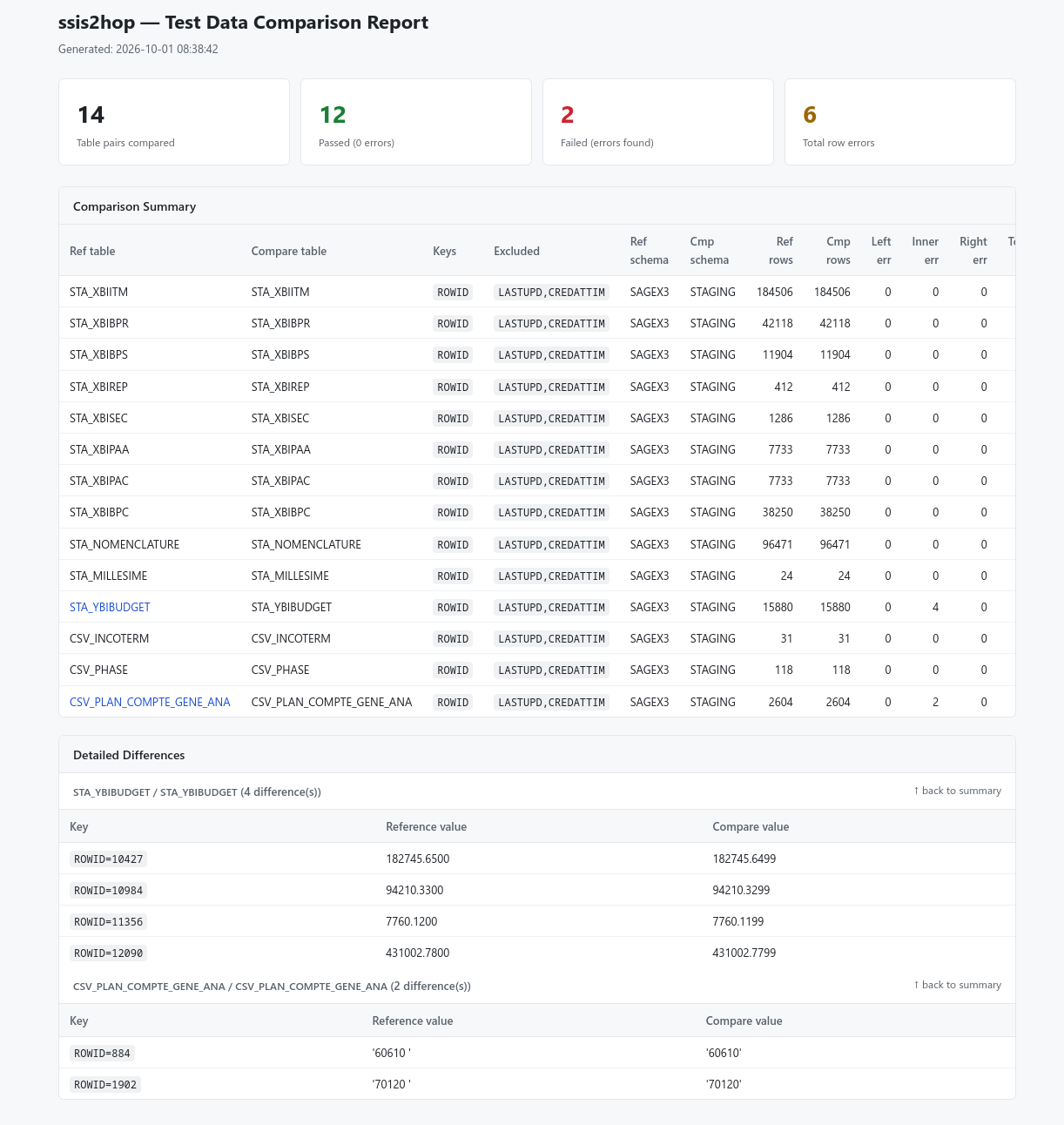Select CSV_INCOTERM in Ref table column
Image resolution: width=1064 pixels, height=1125 pixels.
click(110, 638)
